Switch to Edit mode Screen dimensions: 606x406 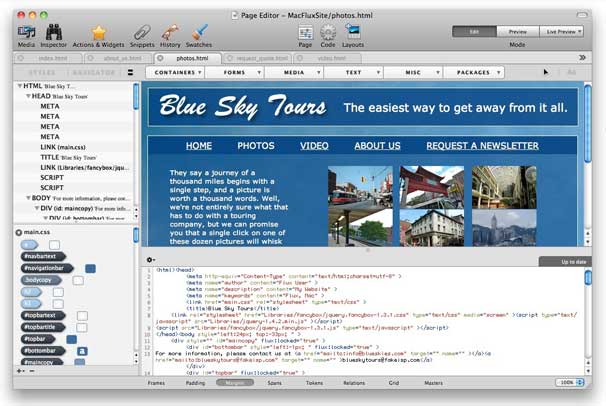tap(475, 32)
